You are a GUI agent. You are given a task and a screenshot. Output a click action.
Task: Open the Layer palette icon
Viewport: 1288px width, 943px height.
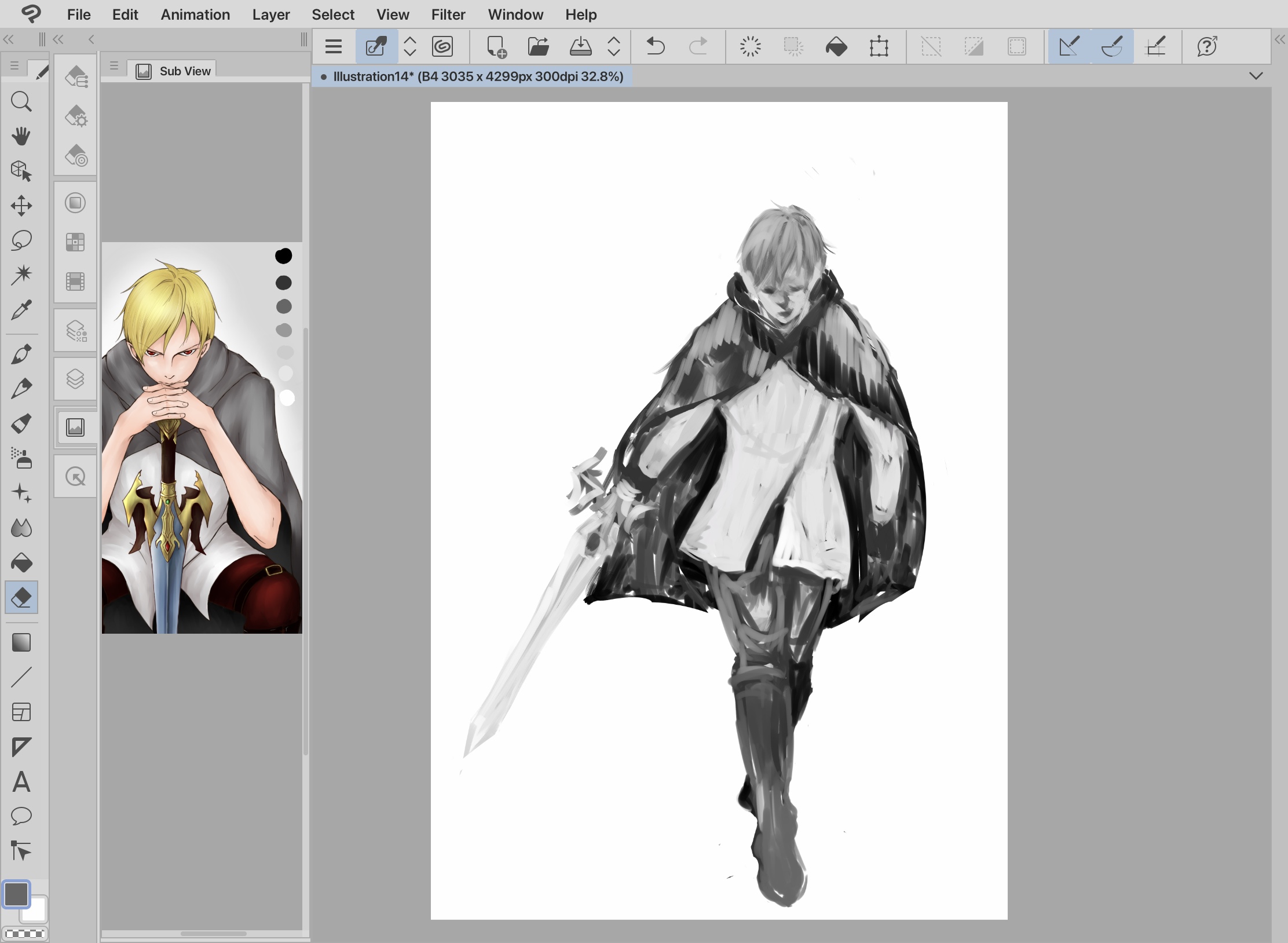click(76, 379)
